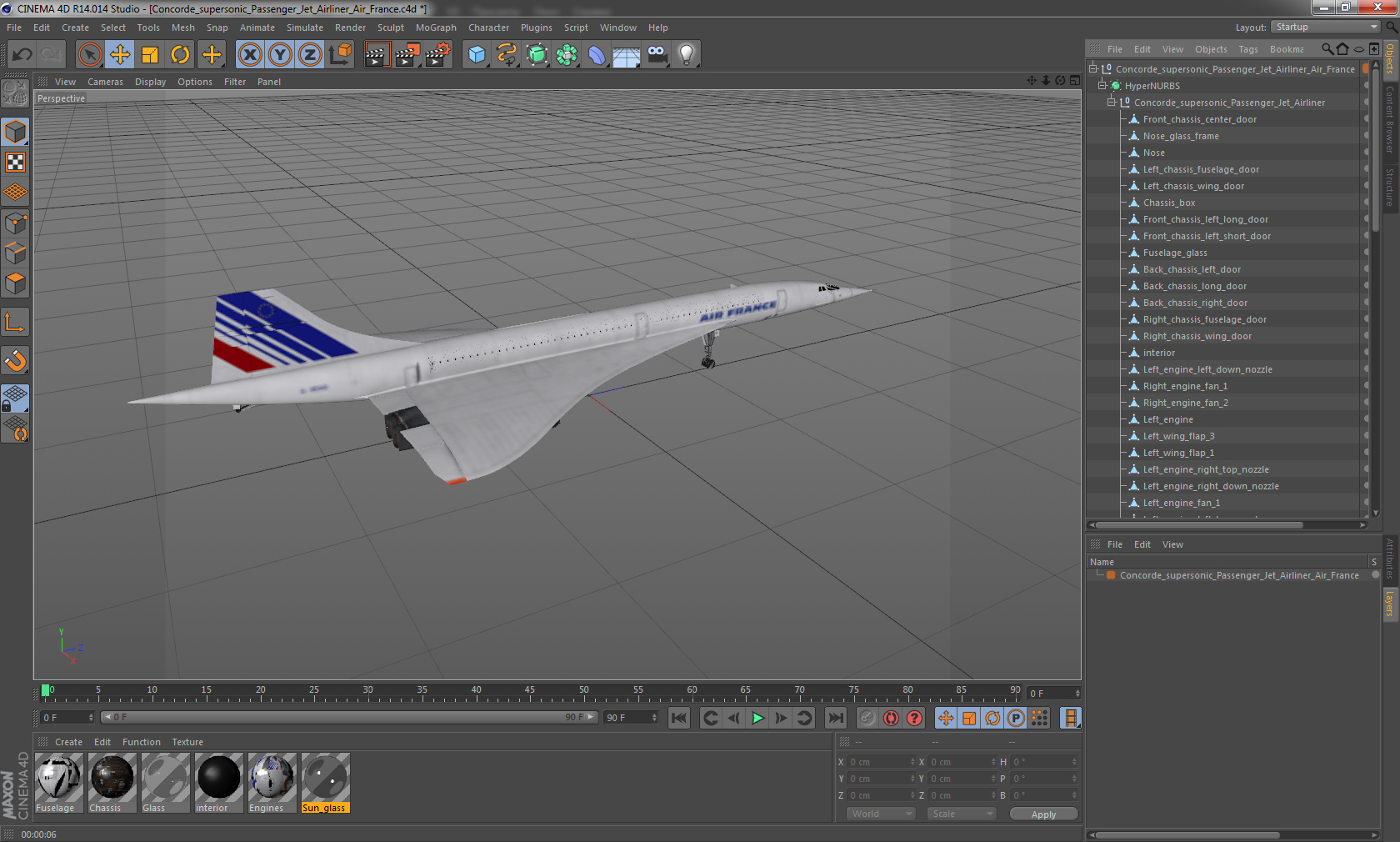This screenshot has width=1400, height=842.
Task: Play the animation forward
Action: tap(757, 718)
